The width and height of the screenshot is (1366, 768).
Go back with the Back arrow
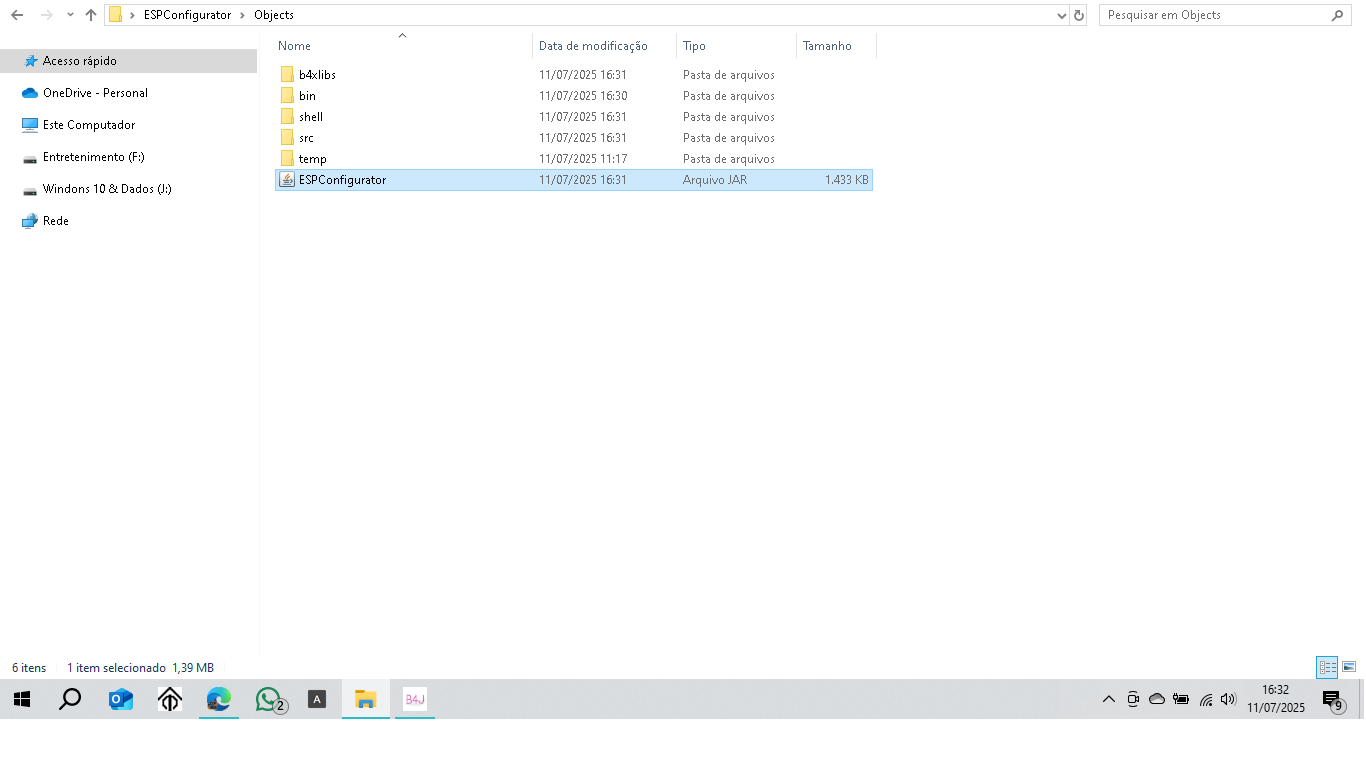click(x=17, y=15)
